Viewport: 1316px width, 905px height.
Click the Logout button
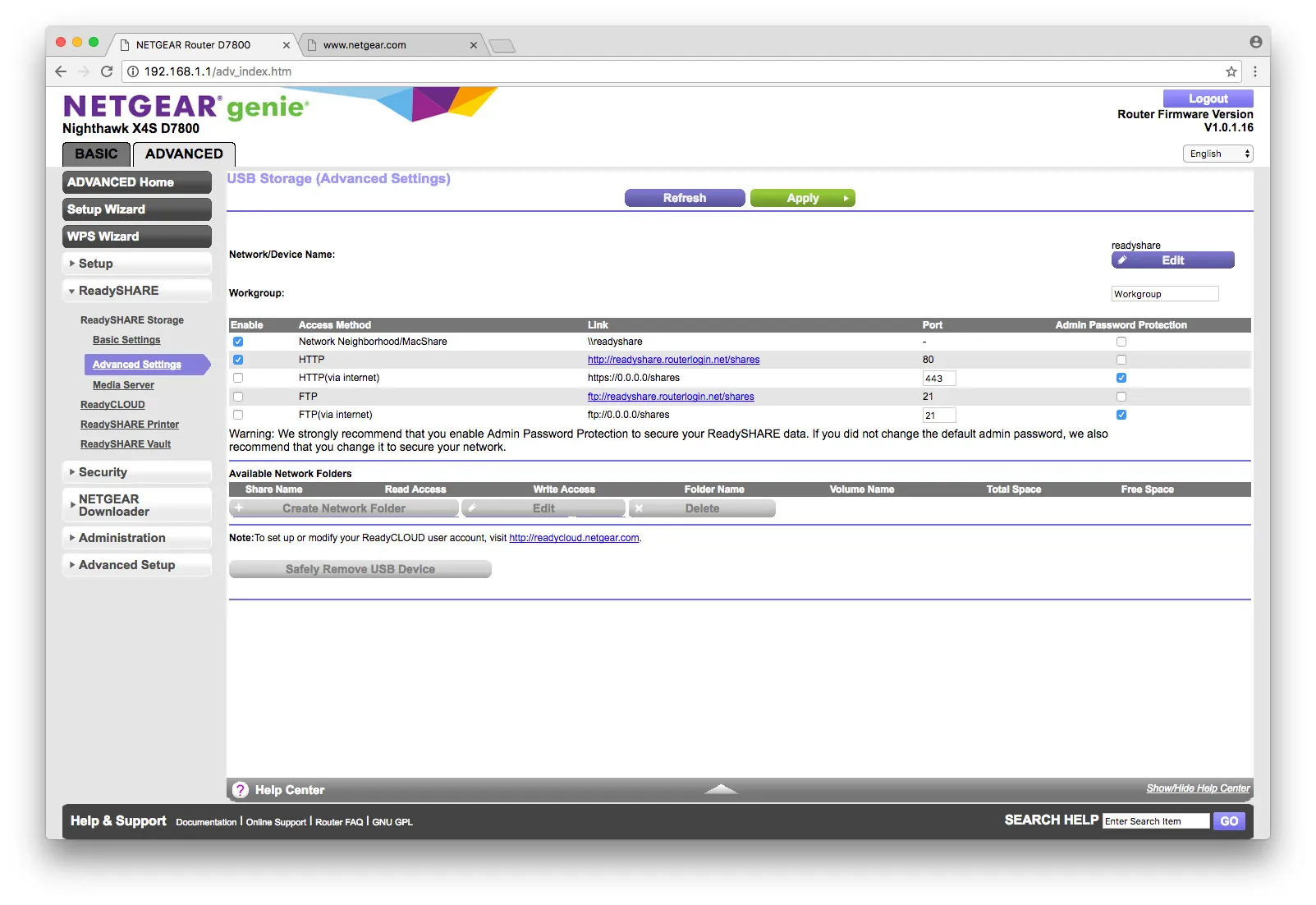1208,99
